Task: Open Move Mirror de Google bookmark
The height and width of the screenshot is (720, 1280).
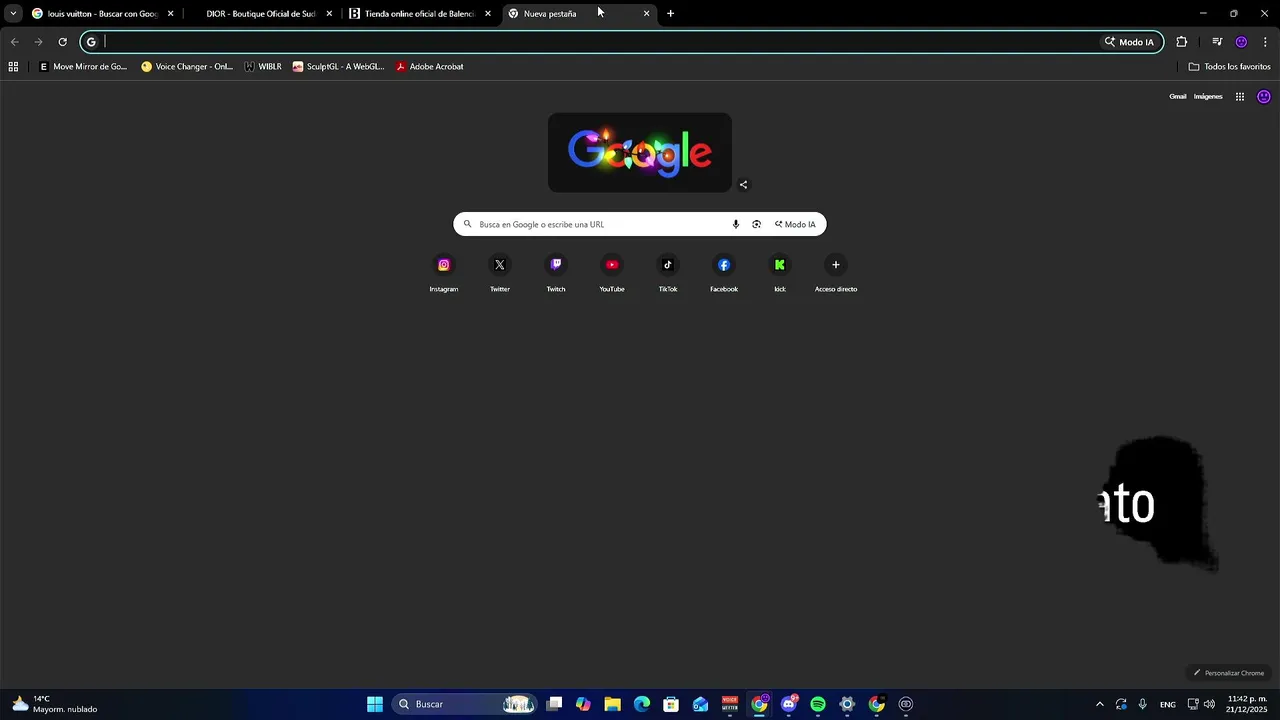Action: pyautogui.click(x=83, y=67)
